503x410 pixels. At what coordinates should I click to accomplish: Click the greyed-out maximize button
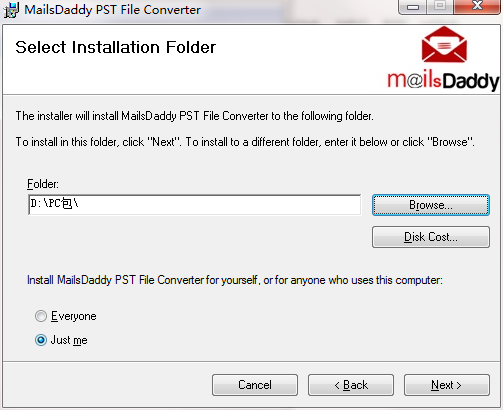point(440,7)
